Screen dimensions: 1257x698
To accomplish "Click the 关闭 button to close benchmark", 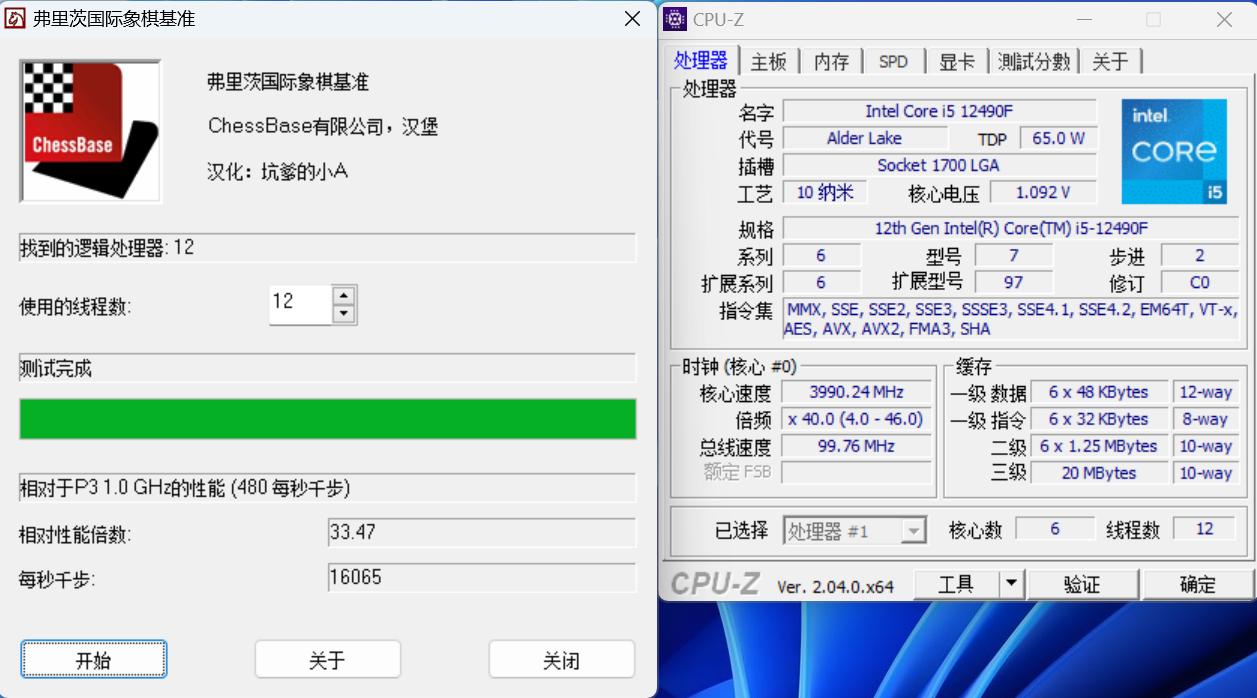I will pyautogui.click(x=561, y=659).
